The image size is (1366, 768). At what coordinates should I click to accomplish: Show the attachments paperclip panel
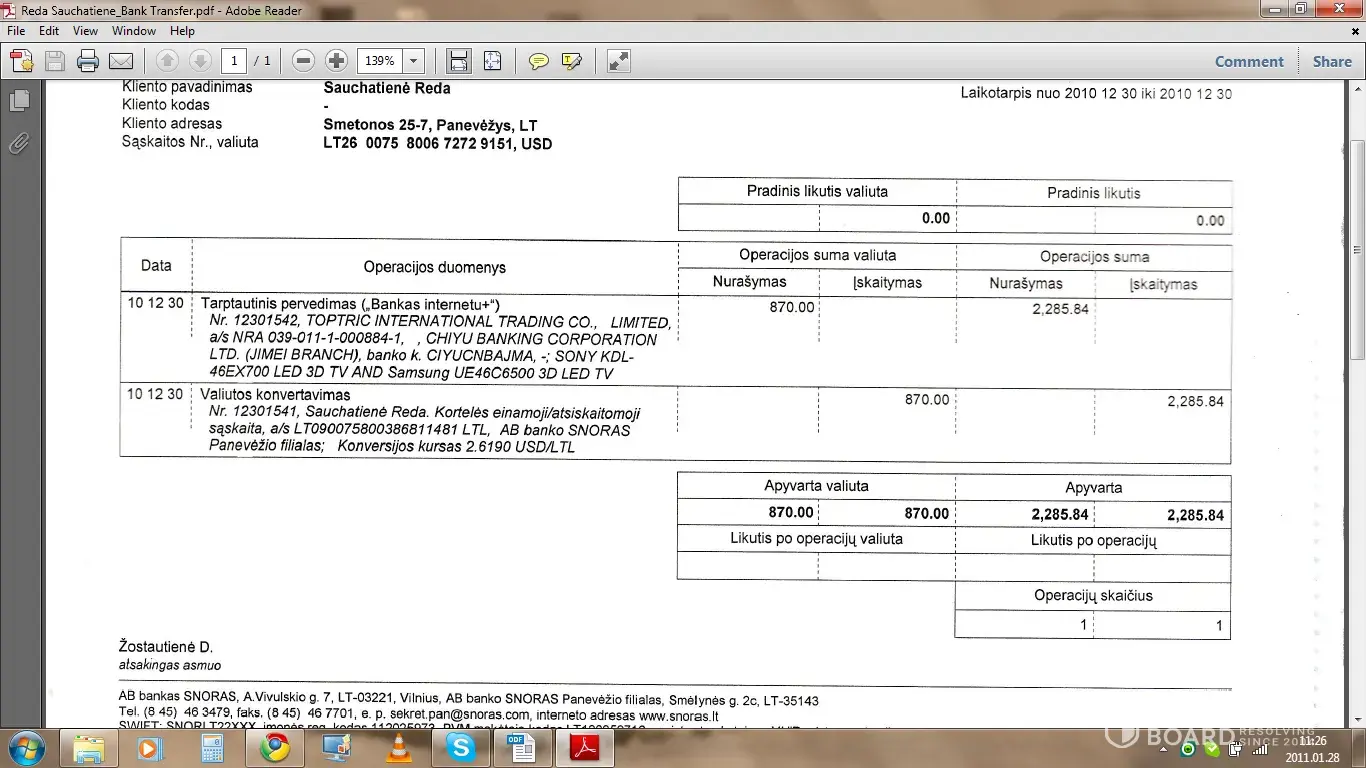coord(18,144)
